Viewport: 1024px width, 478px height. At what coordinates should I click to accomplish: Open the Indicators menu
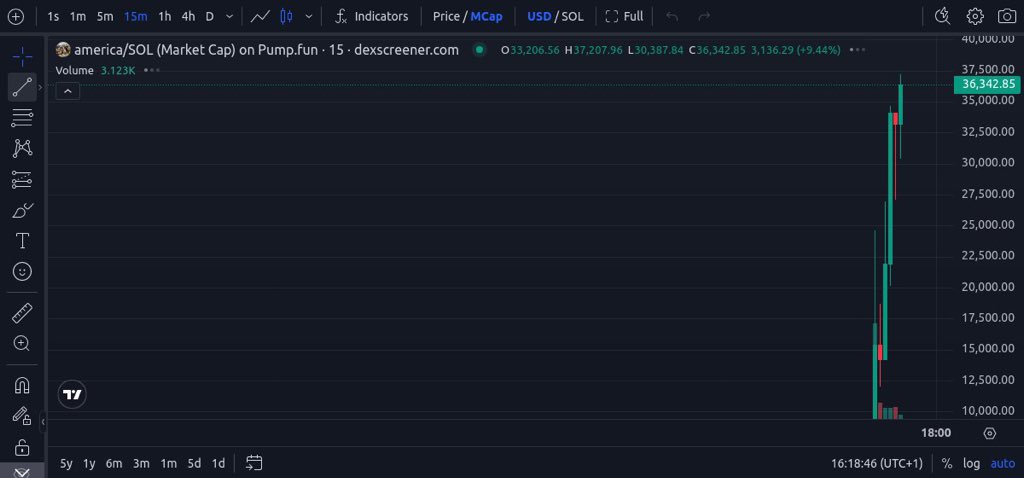371,16
